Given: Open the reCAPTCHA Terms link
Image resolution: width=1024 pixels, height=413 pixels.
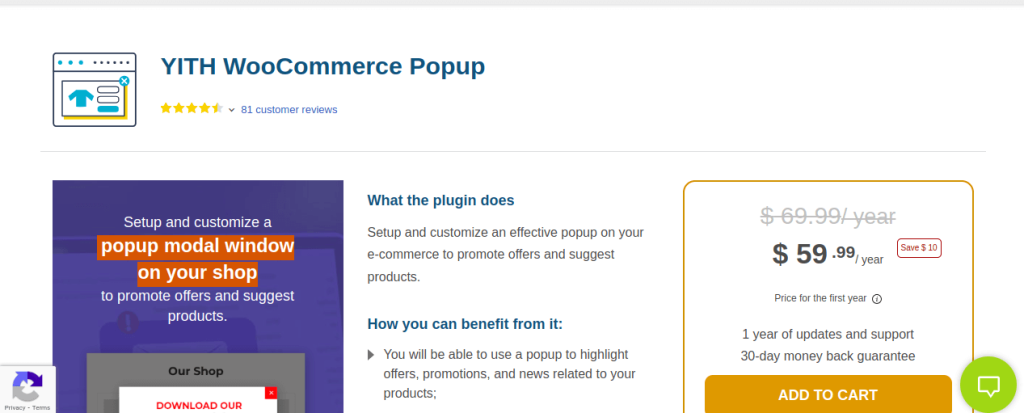Looking at the screenshot, I should [x=41, y=407].
